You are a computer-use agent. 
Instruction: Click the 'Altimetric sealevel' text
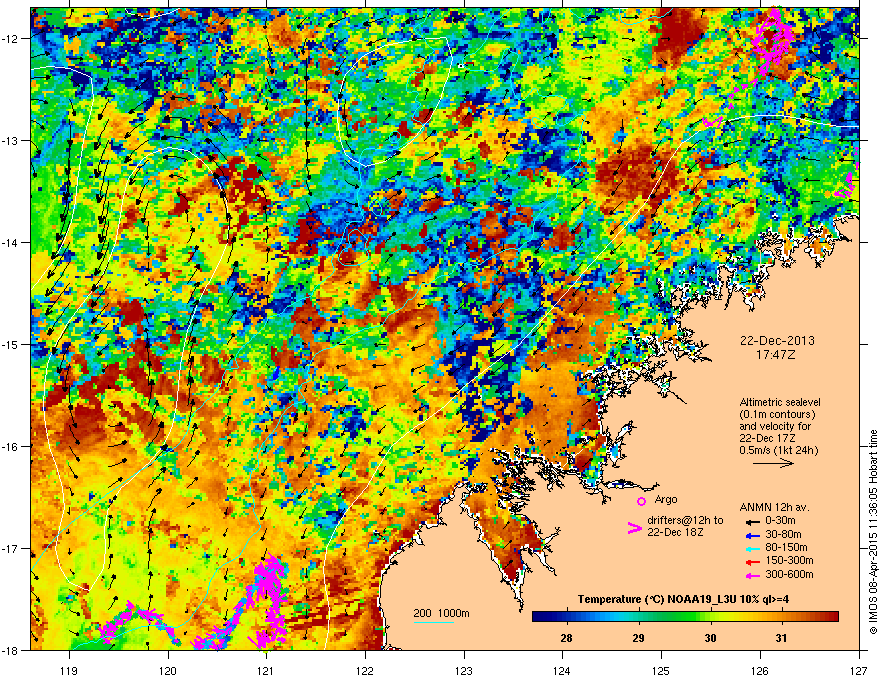pyautogui.click(x=780, y=402)
